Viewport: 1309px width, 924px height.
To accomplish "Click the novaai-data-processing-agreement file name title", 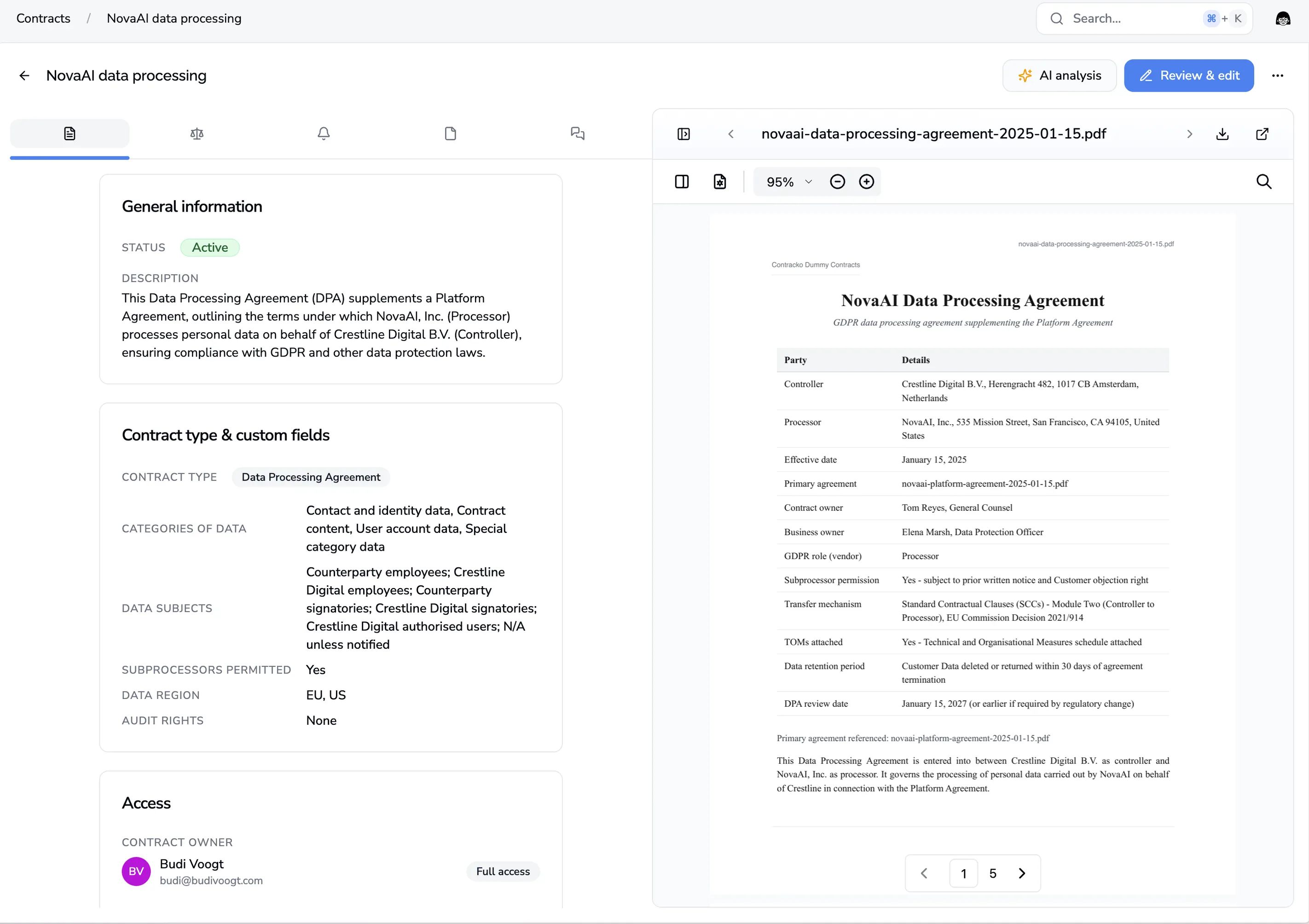I will coord(933,134).
